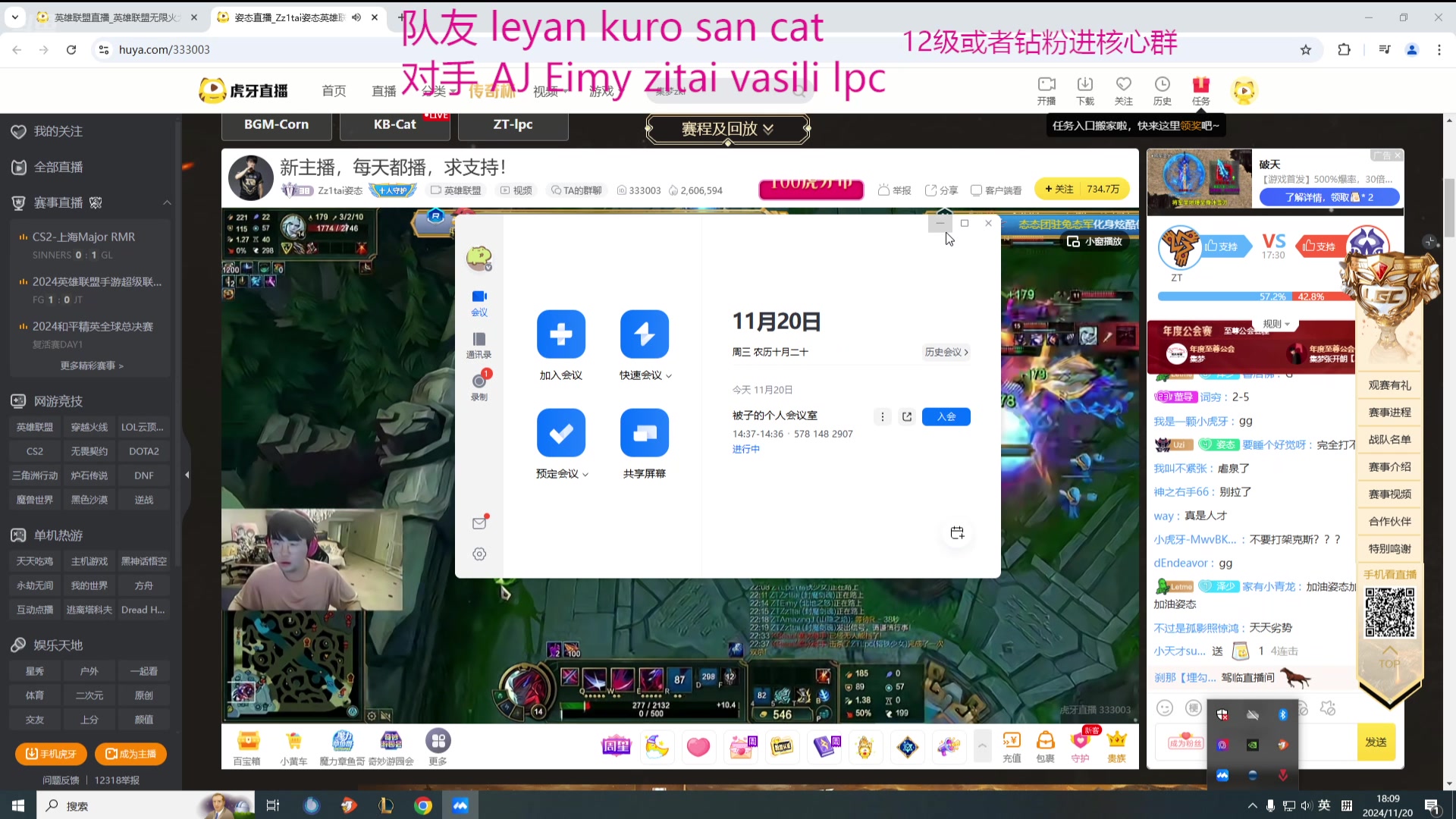Expand the gift bar with the up arrow
Screen dimensions: 1456x819
[982, 746]
